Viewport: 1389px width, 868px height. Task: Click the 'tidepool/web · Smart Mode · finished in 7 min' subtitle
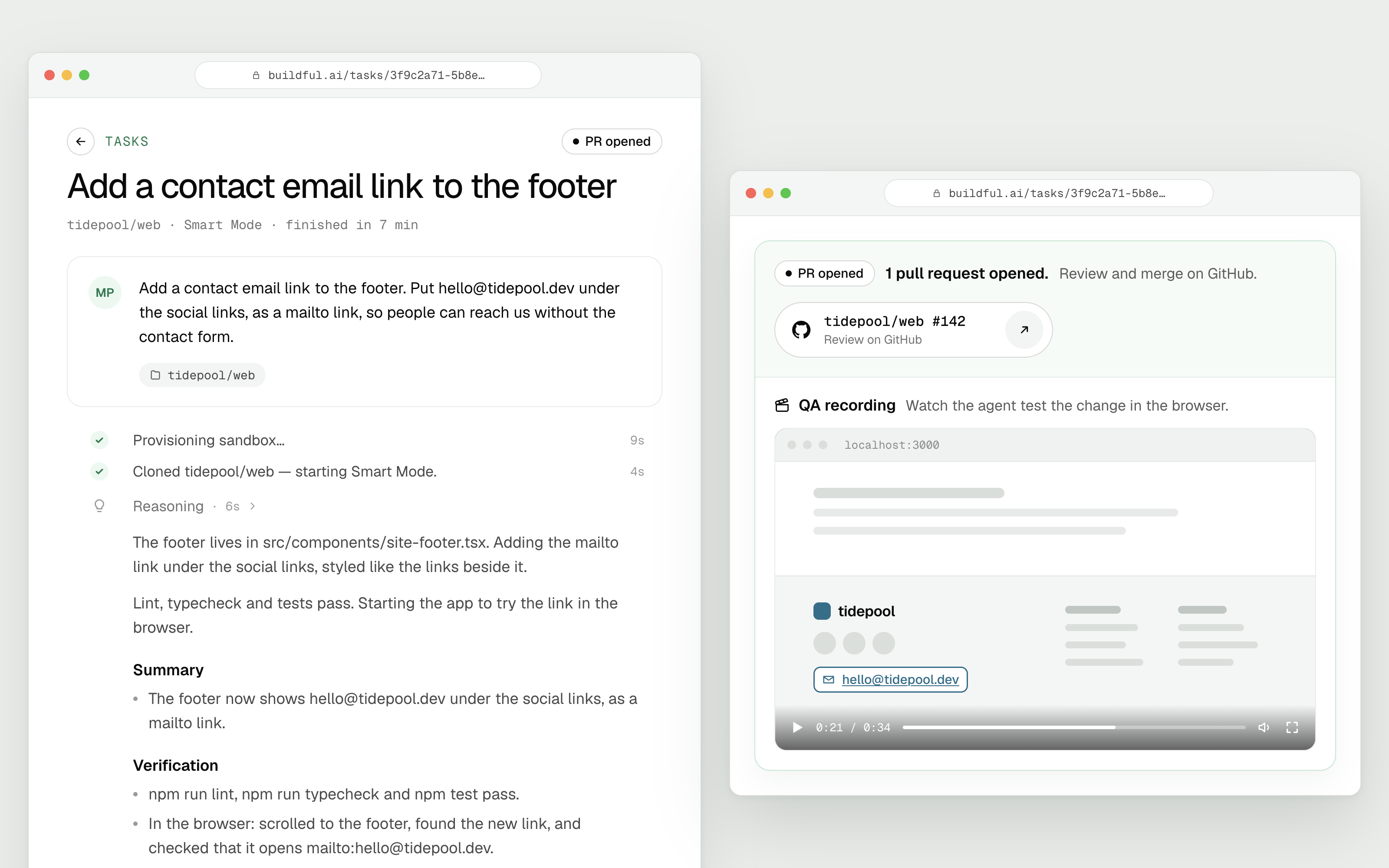coord(242,225)
